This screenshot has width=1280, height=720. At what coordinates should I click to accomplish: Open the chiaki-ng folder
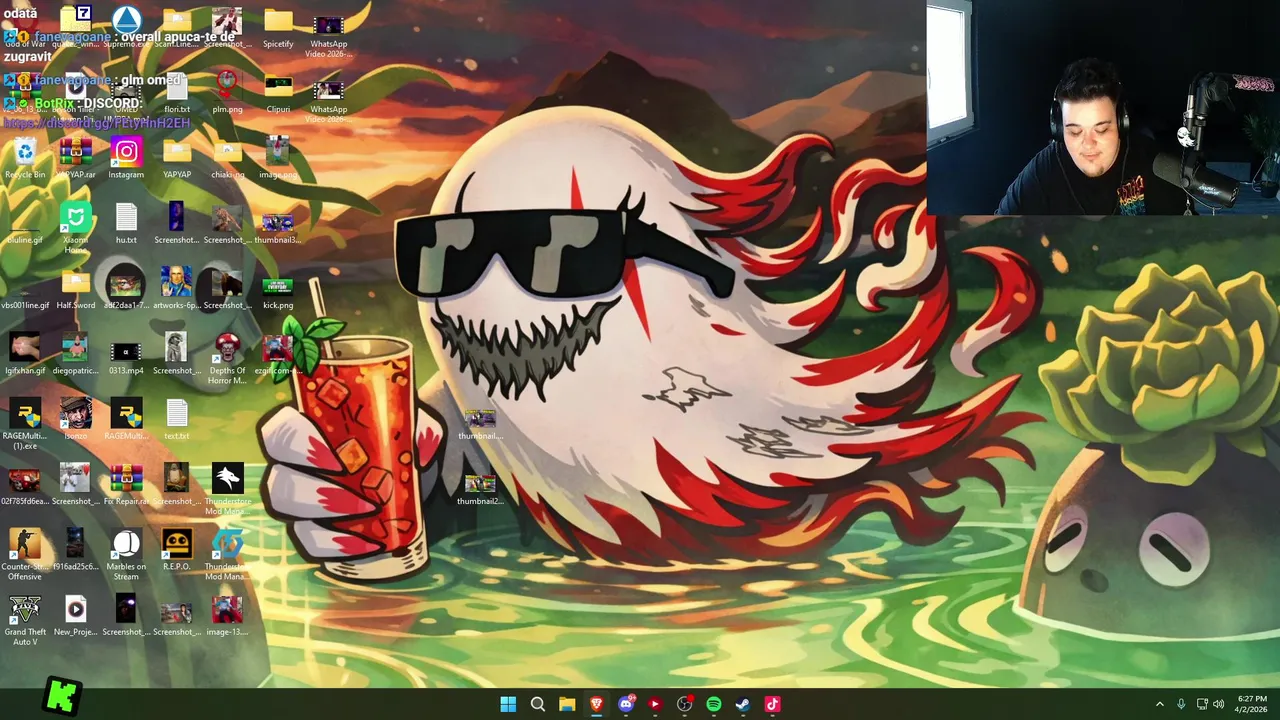(227, 158)
